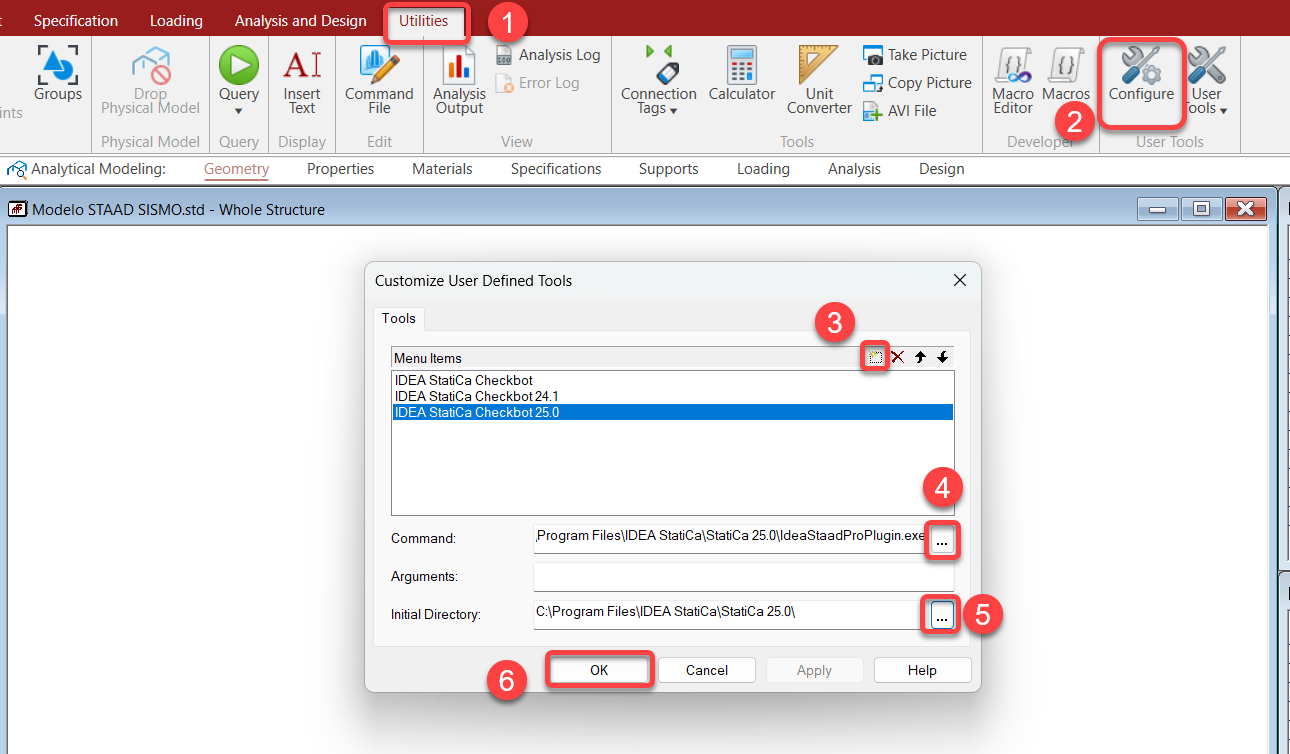Take Picture of the current view
Screen dimensions: 1290x754
point(916,55)
